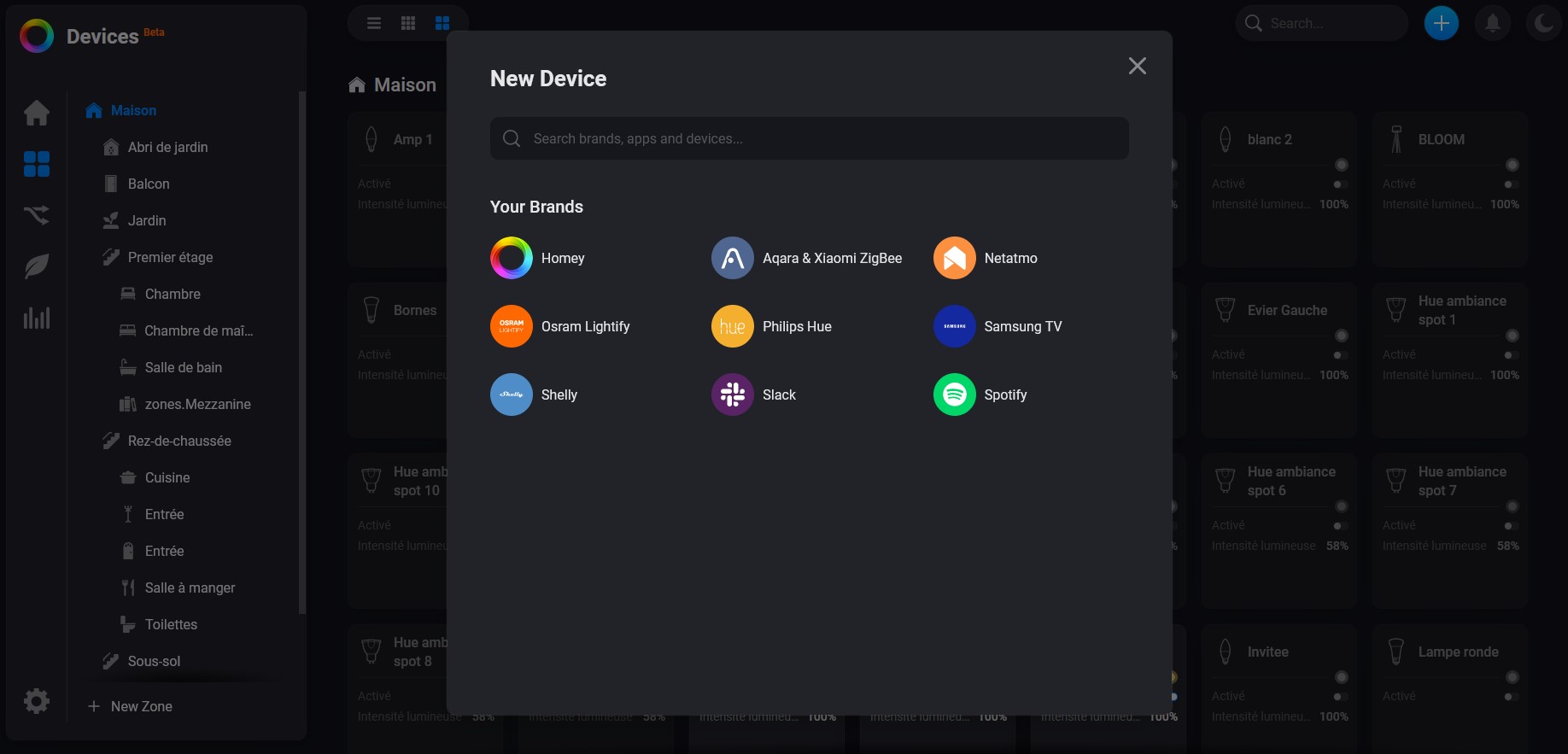Switch to large tile view layout
This screenshot has height=754, width=1568.
tap(442, 23)
